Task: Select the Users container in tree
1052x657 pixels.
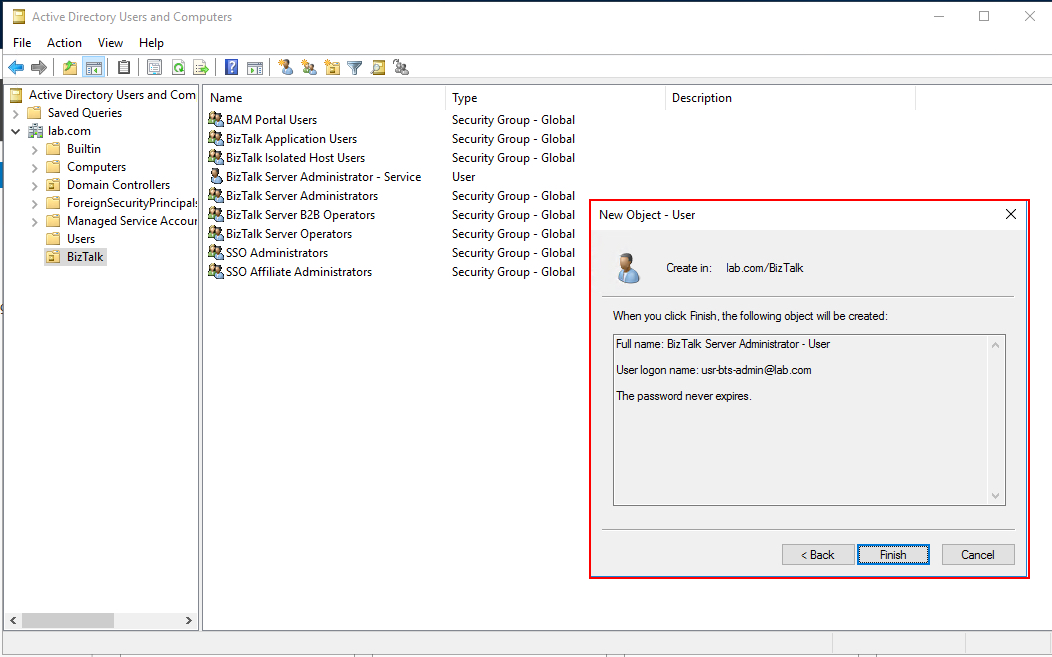Action: (x=81, y=239)
